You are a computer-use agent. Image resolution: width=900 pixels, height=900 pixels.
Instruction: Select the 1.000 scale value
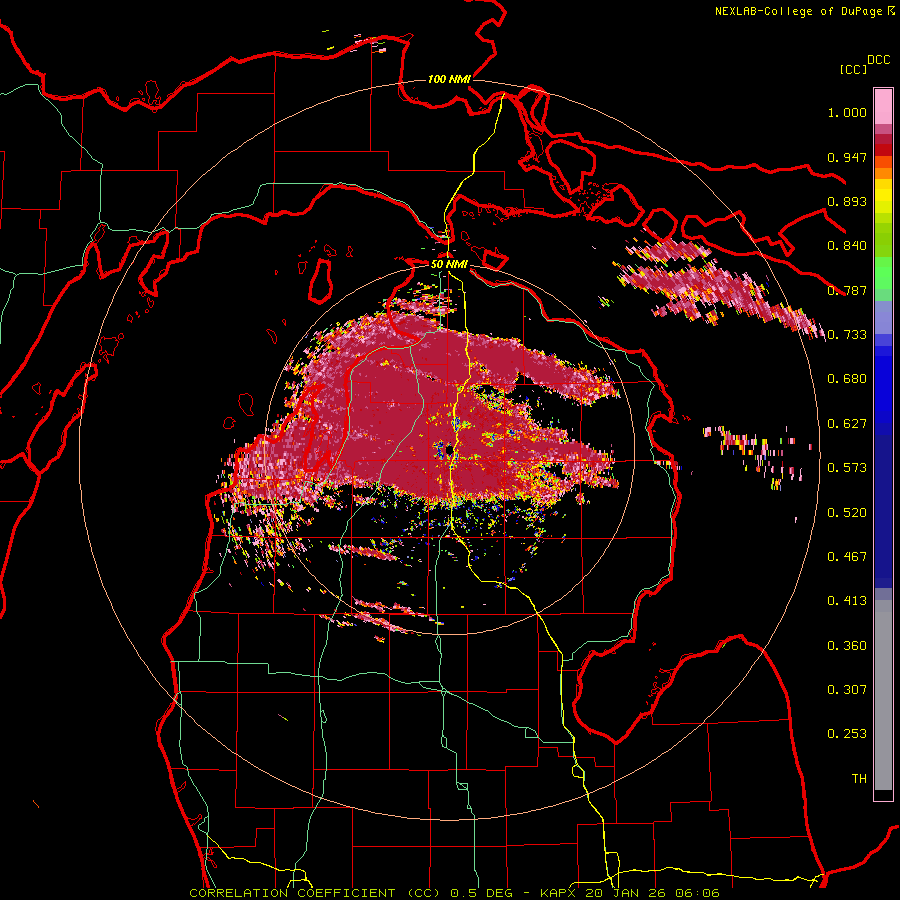(847, 112)
